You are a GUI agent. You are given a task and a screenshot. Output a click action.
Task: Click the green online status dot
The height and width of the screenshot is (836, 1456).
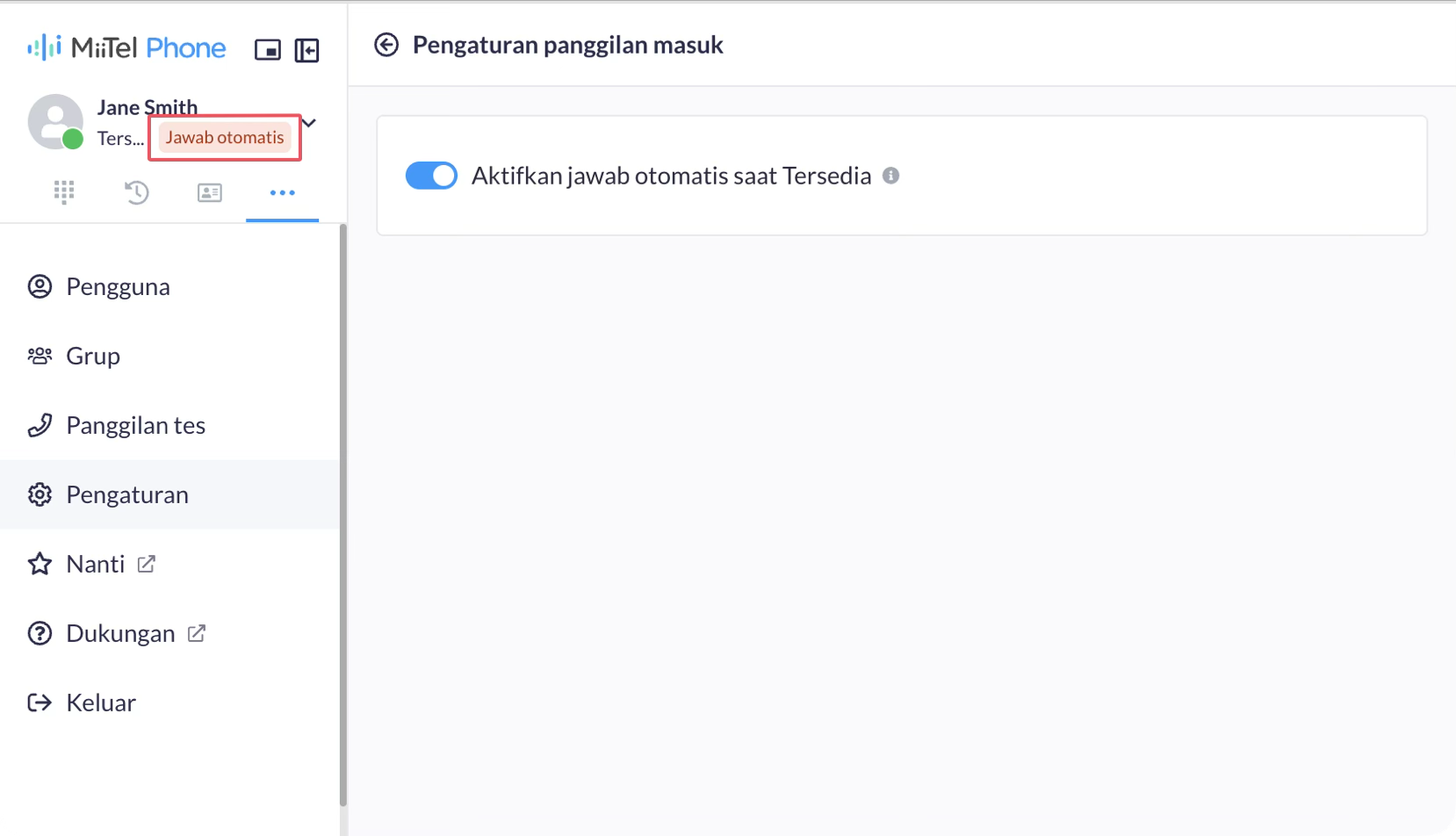coord(73,139)
